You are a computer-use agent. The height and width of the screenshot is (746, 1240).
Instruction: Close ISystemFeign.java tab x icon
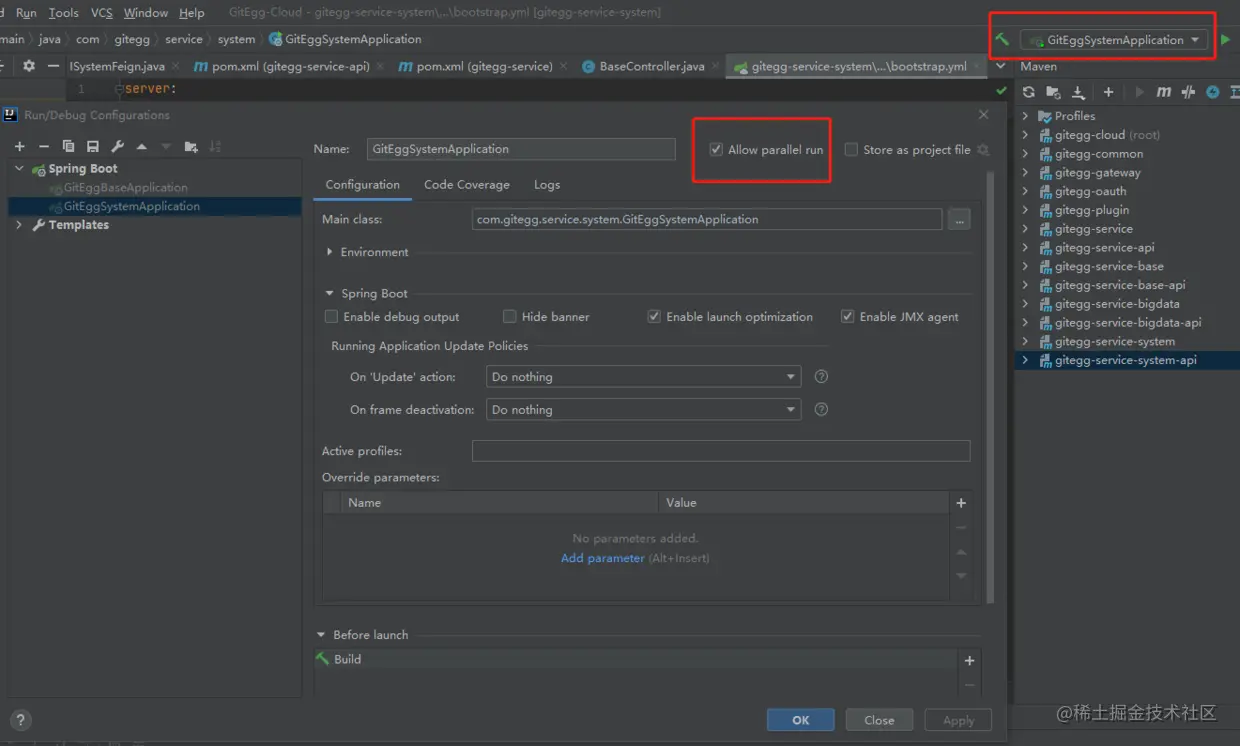176,66
